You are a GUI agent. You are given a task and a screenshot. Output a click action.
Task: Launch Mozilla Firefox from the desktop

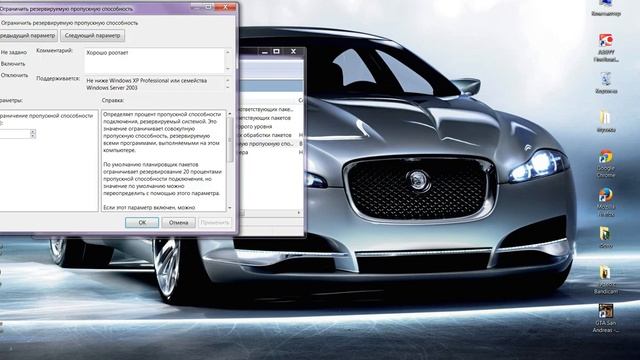tap(606, 202)
